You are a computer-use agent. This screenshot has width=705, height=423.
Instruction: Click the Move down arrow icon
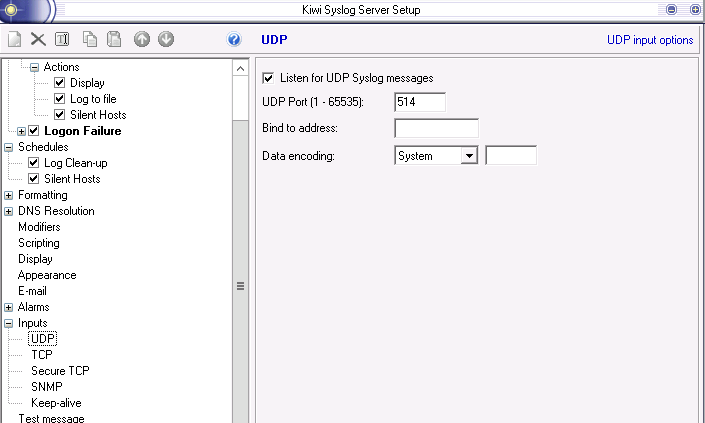(166, 39)
